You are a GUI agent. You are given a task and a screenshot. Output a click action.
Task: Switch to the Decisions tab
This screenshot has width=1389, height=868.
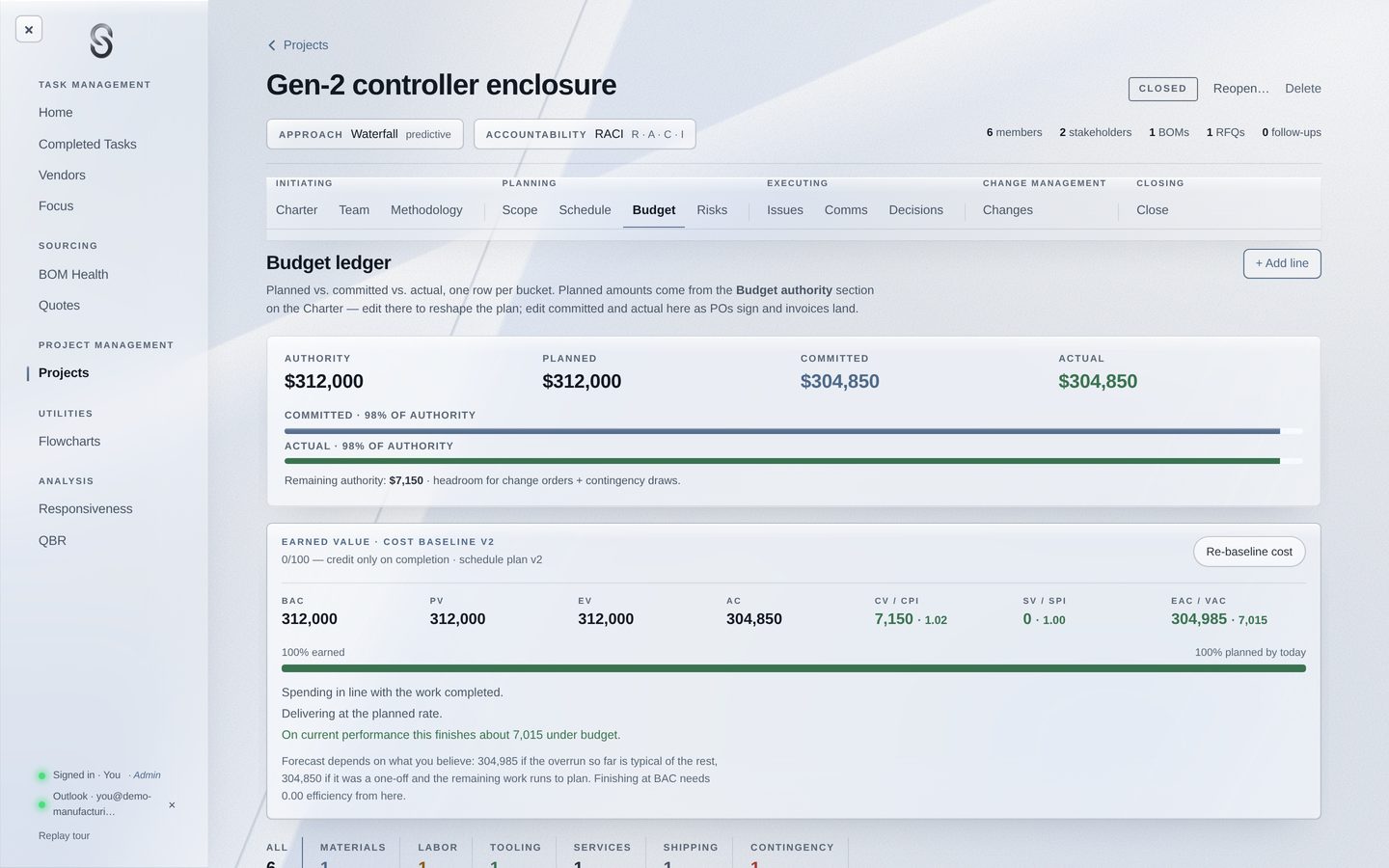pyautogui.click(x=916, y=210)
